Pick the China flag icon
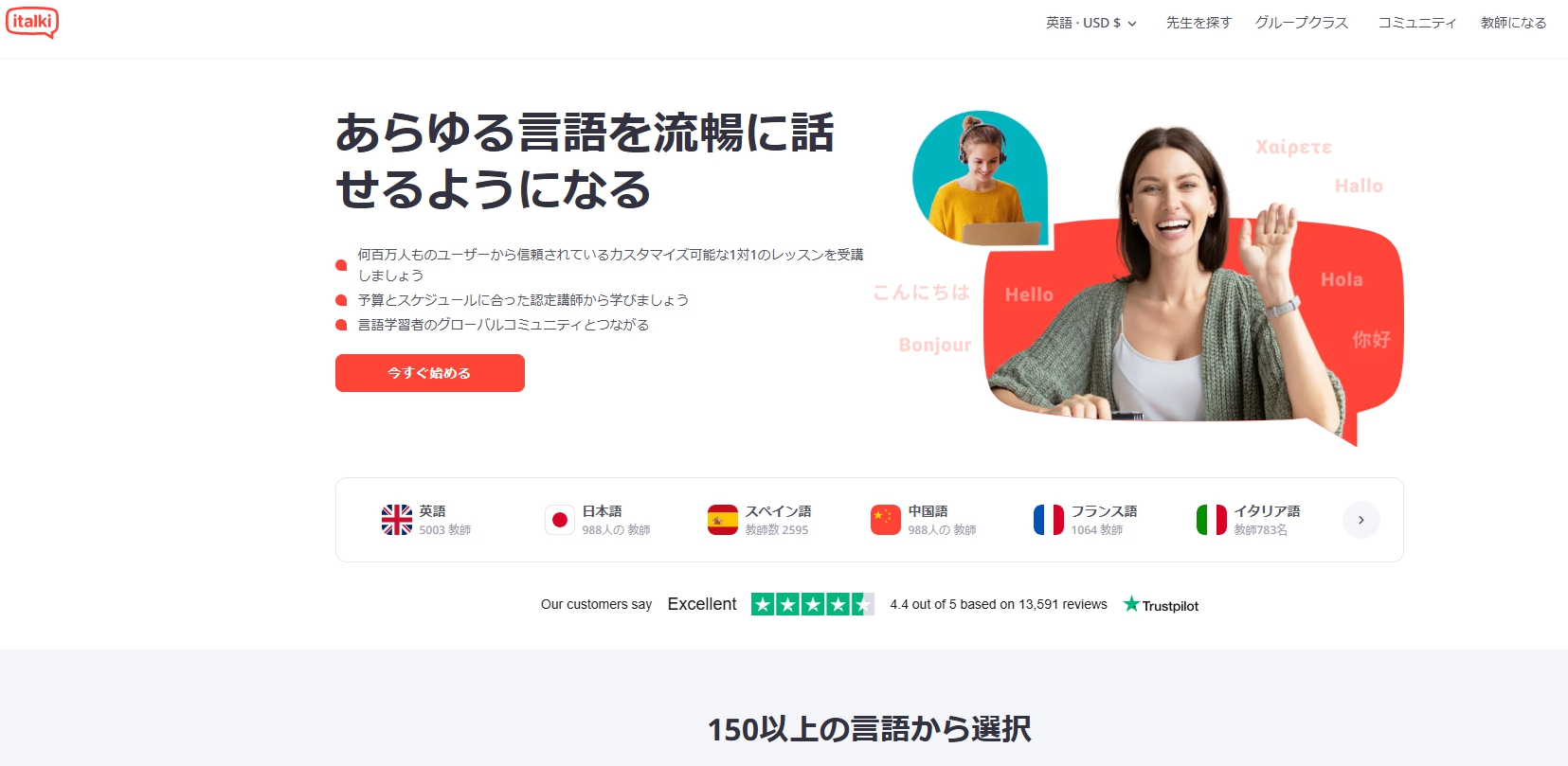This screenshot has height=766, width=1568. 886,520
